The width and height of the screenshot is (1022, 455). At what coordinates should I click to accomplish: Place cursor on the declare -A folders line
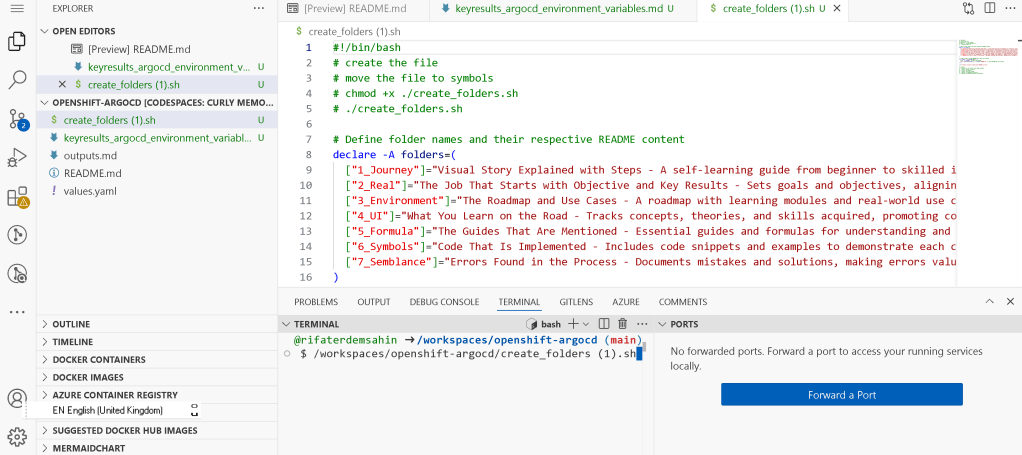(394, 154)
